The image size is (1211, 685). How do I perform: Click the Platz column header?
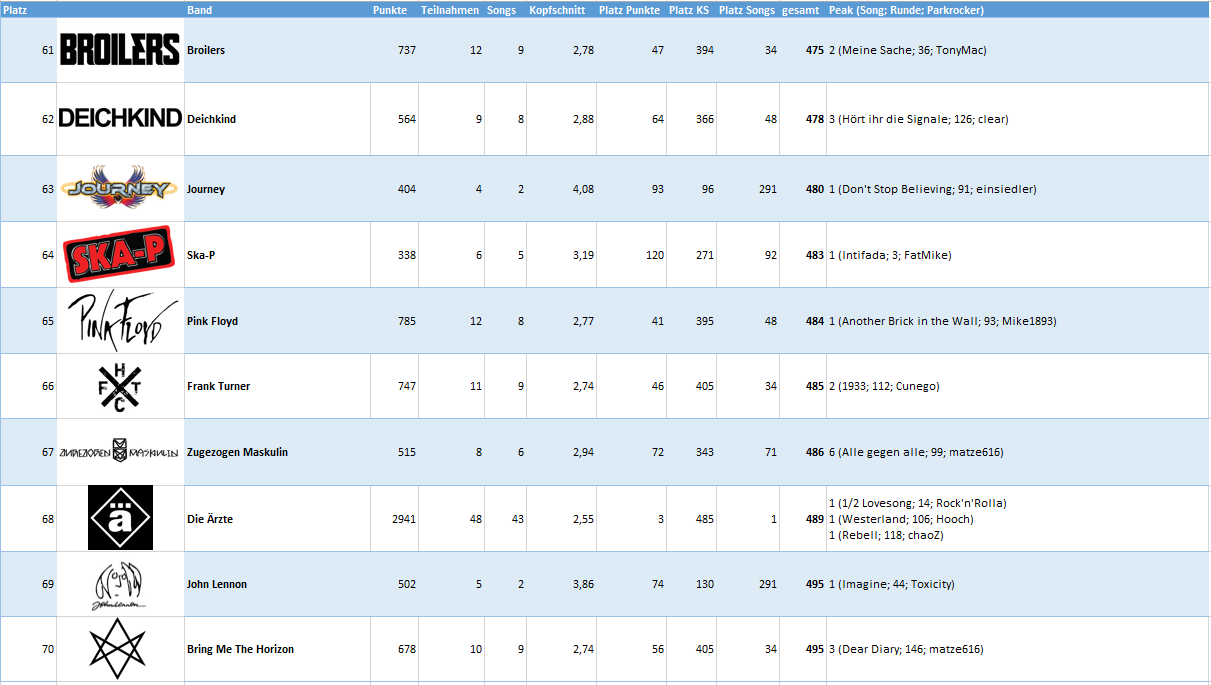[15, 10]
